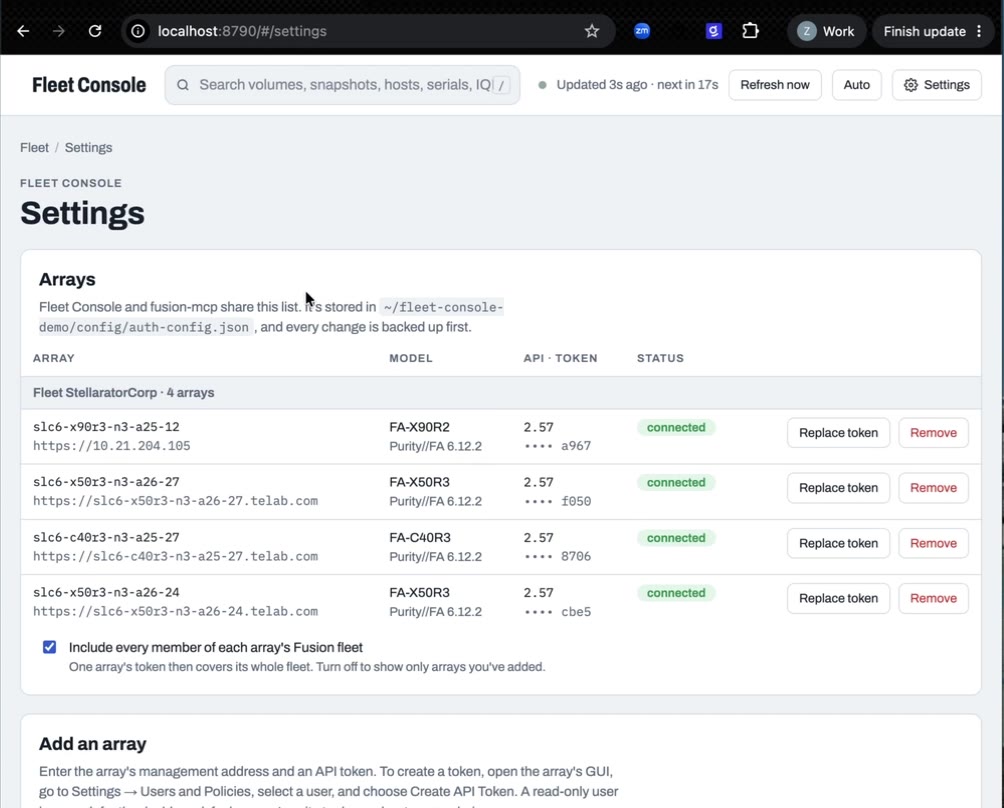Click the address bar URL
Image resolution: width=1004 pixels, height=808 pixels.
click(242, 31)
